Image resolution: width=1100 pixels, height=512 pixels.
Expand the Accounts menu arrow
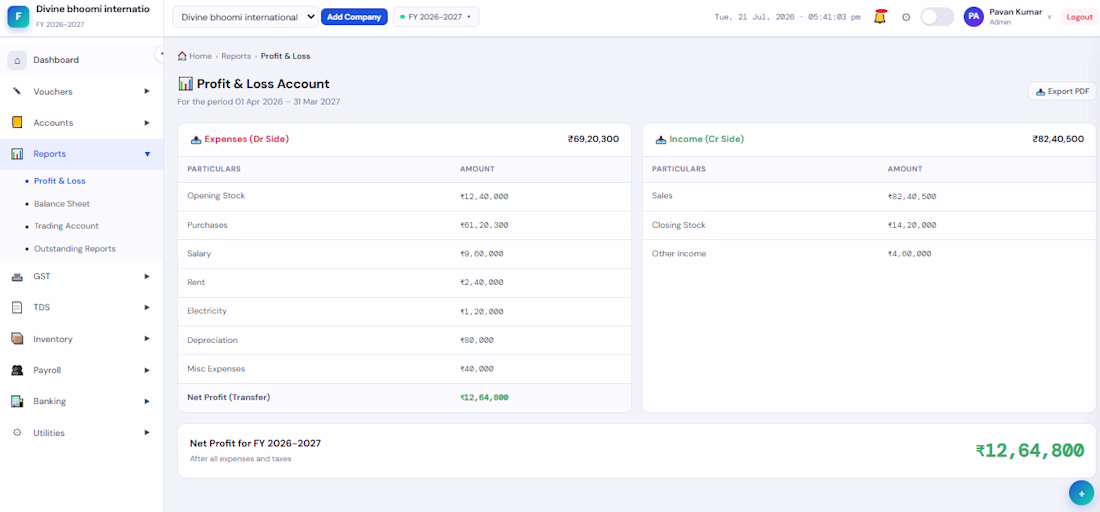pyautogui.click(x=147, y=123)
